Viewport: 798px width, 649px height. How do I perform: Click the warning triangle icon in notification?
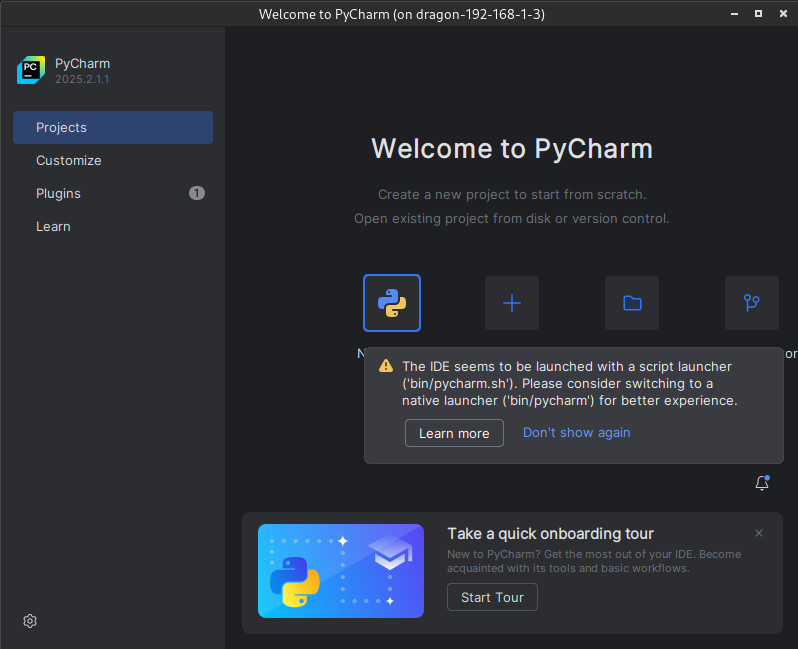pos(386,366)
